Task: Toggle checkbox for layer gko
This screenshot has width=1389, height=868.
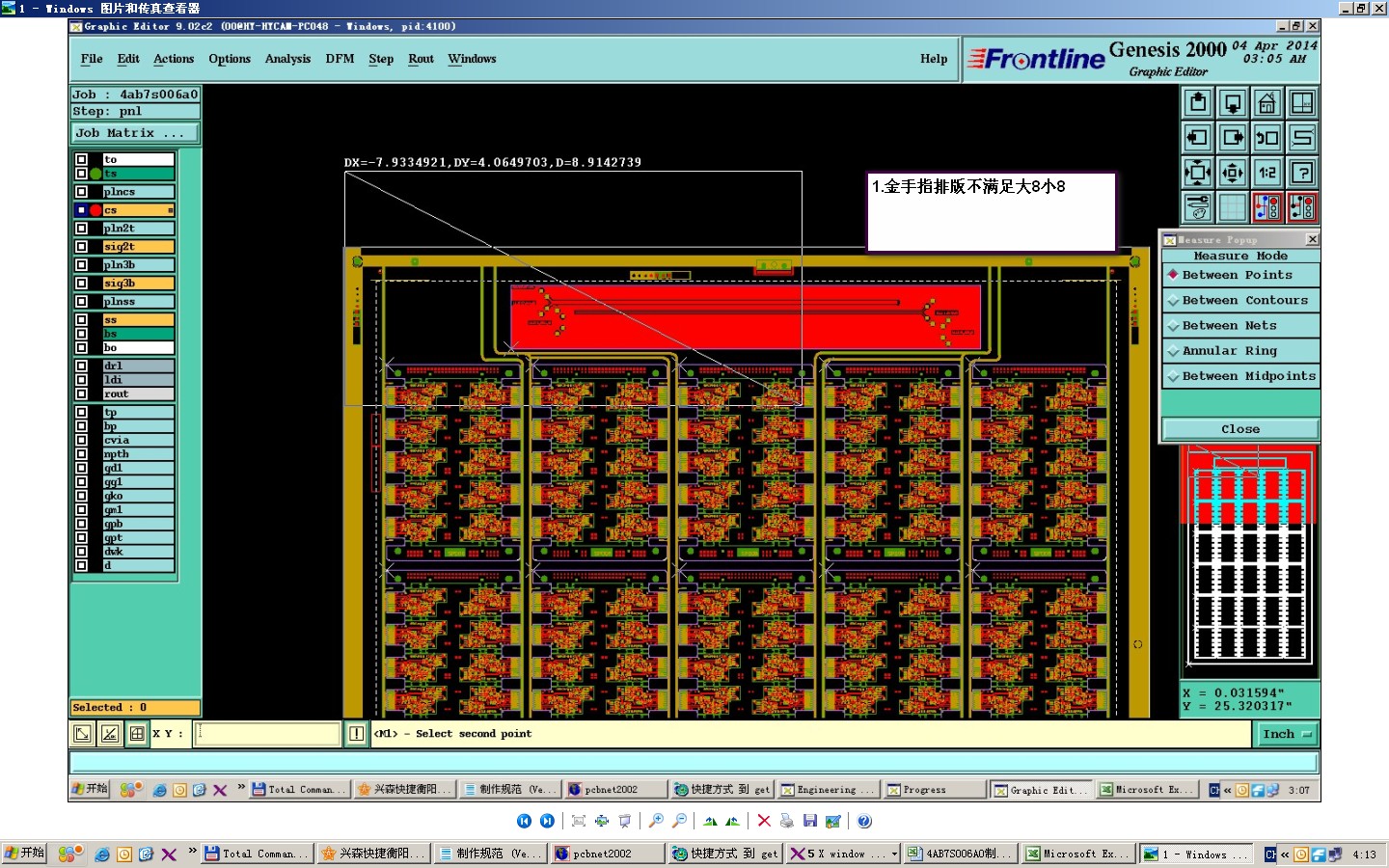Action: [x=81, y=496]
